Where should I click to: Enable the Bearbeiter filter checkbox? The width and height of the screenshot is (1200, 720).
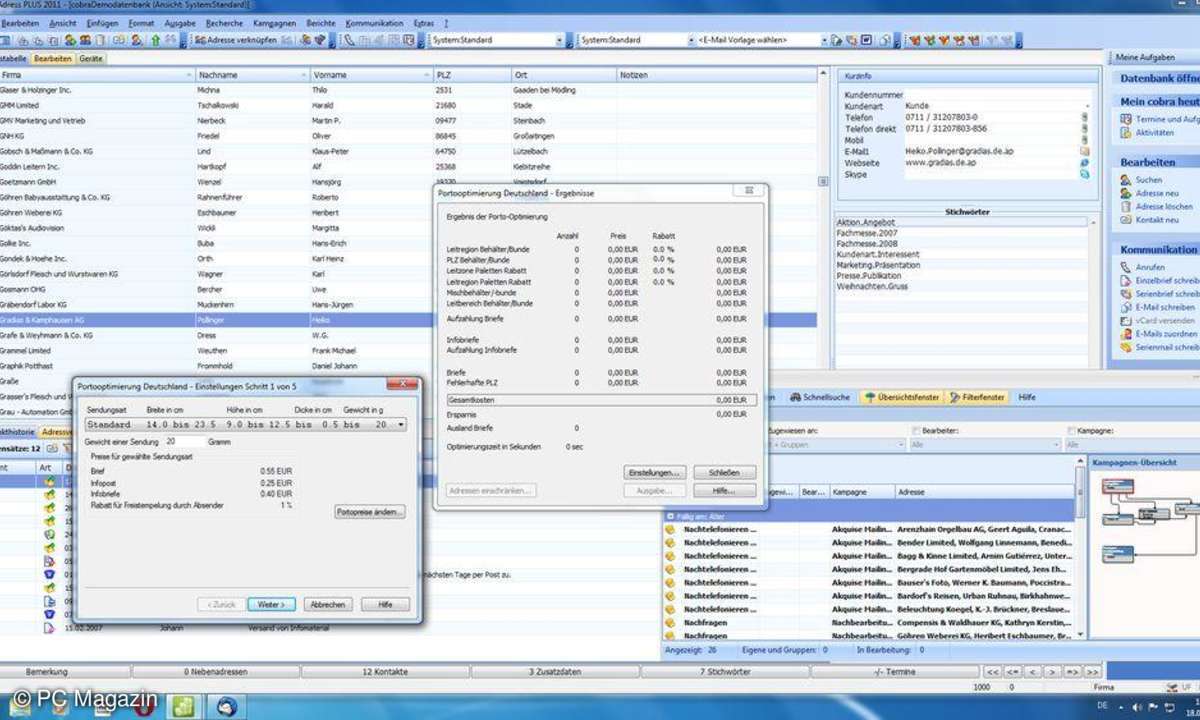(x=916, y=430)
